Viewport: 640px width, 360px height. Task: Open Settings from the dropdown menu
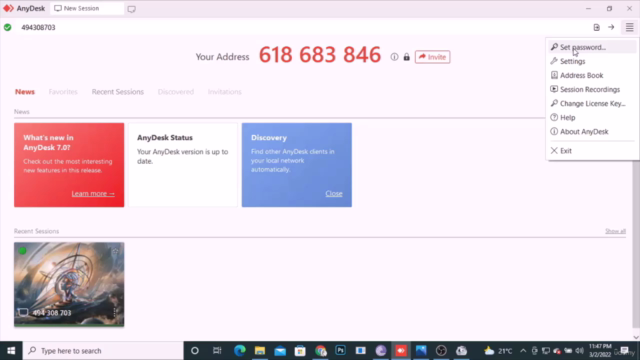(x=592, y=61)
